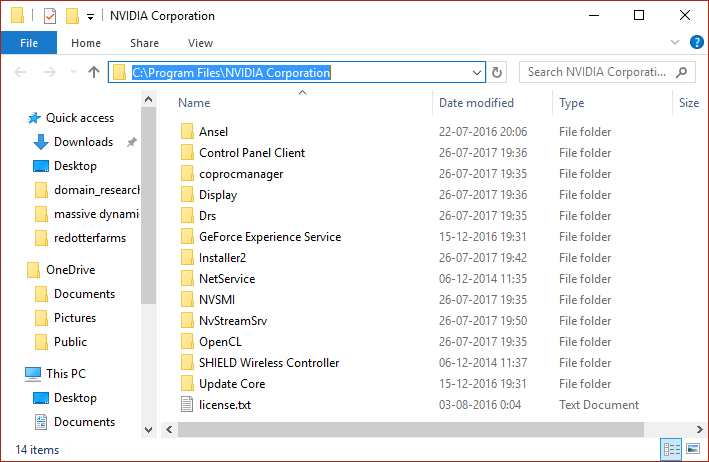Click the Up one level arrow

pyautogui.click(x=94, y=72)
